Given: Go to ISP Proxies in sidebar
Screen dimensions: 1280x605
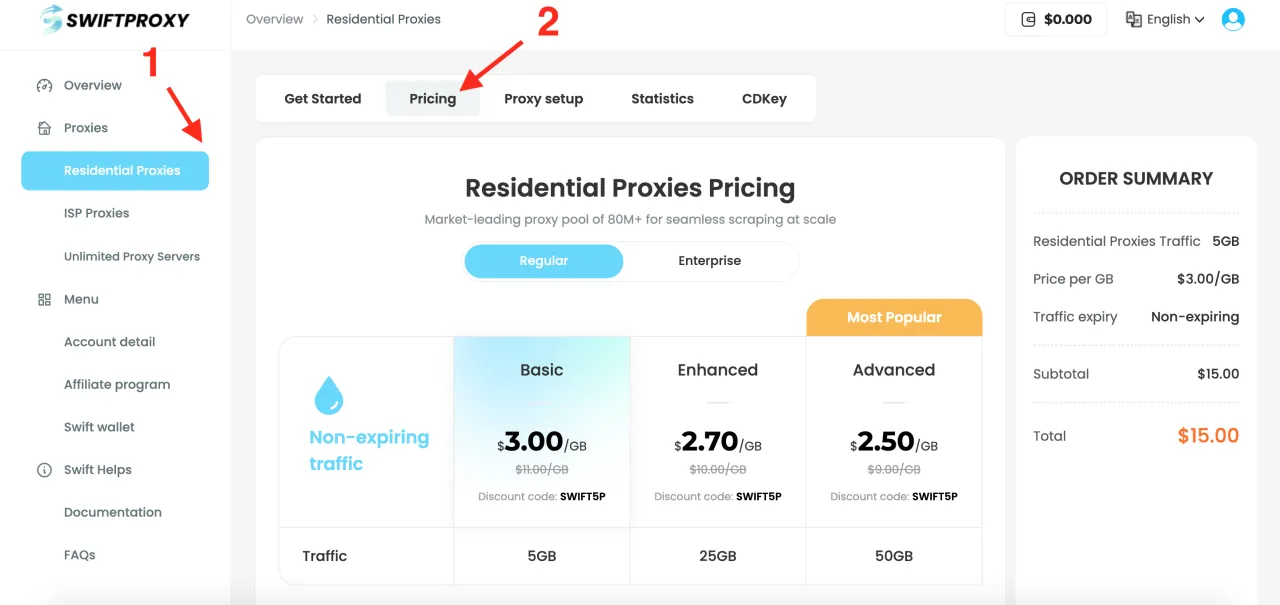Looking at the screenshot, I should (x=97, y=213).
